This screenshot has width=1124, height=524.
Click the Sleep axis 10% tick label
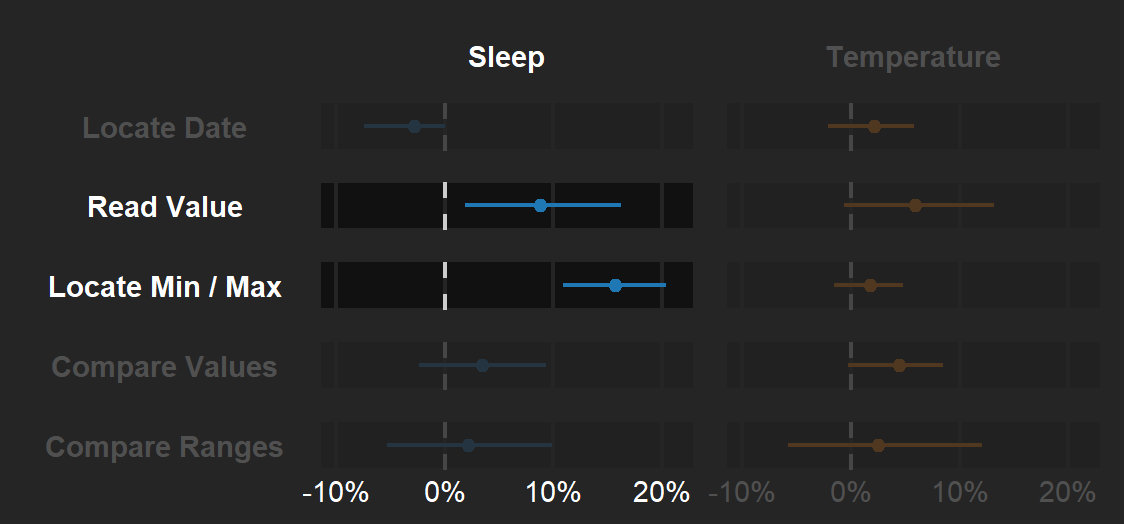coord(553,493)
